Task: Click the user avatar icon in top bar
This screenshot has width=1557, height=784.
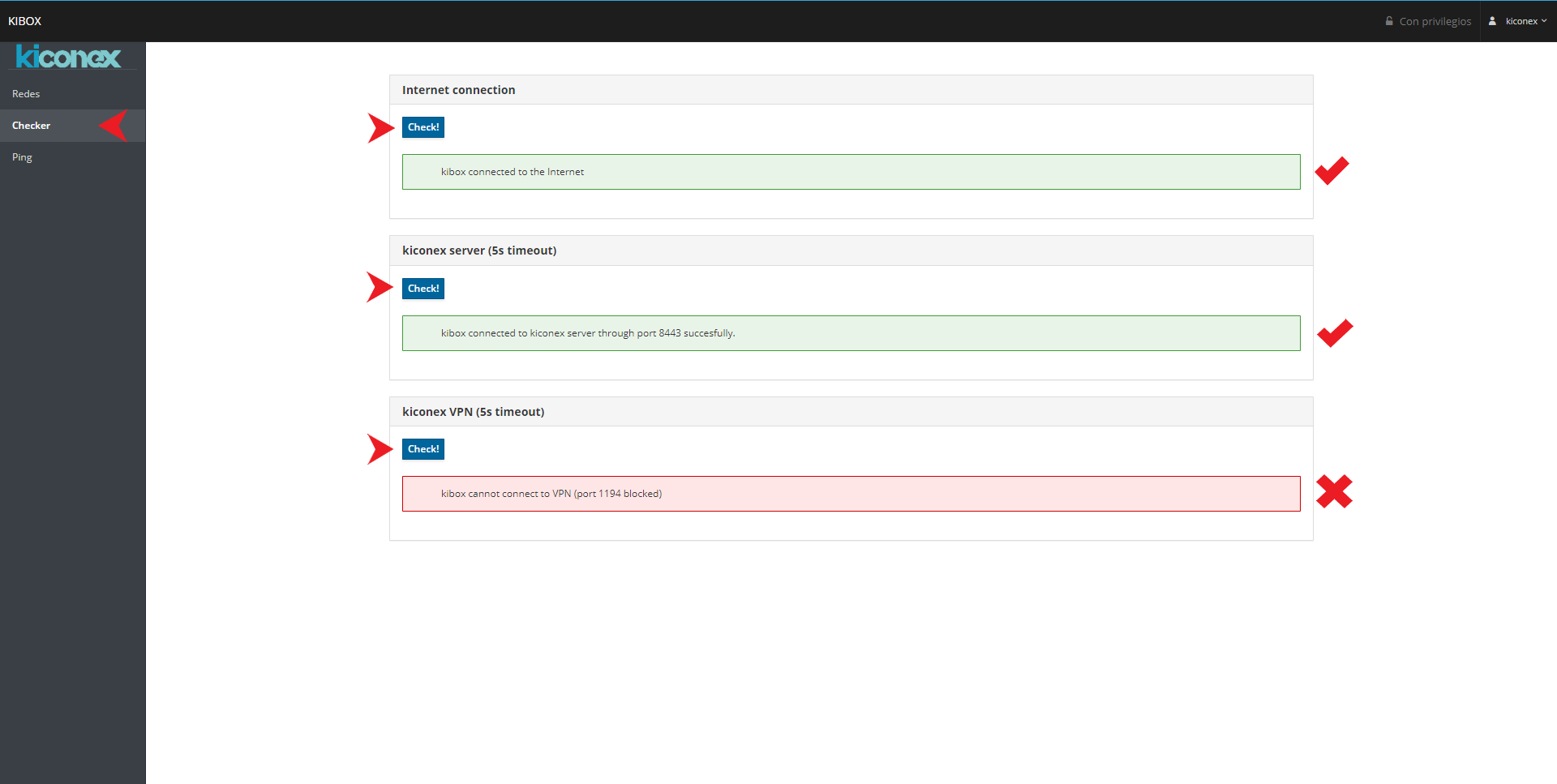Action: [1492, 21]
